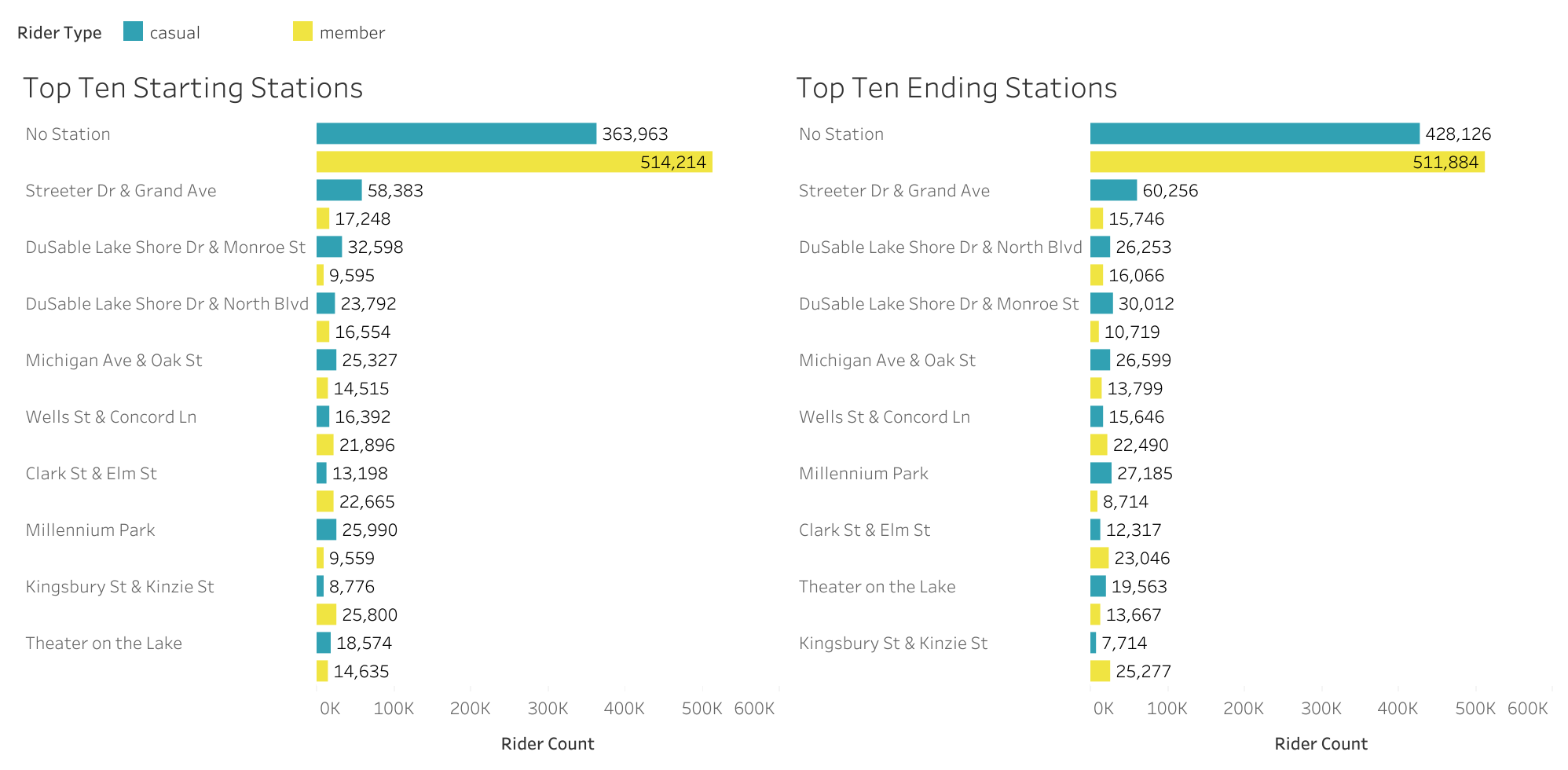The height and width of the screenshot is (770, 1568).
Task: Select the bar labeled 13,667
Action: [1095, 614]
